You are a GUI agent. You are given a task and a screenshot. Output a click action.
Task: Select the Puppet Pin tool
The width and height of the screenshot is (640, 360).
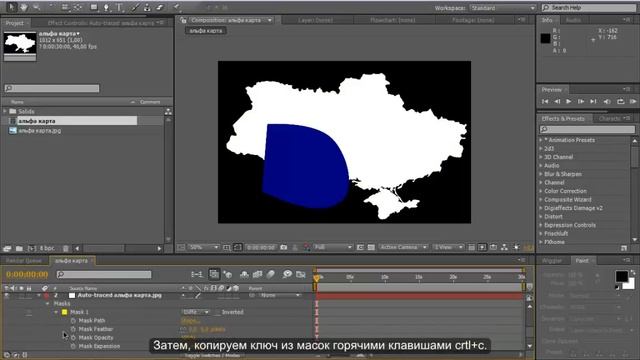[x=176, y=7]
